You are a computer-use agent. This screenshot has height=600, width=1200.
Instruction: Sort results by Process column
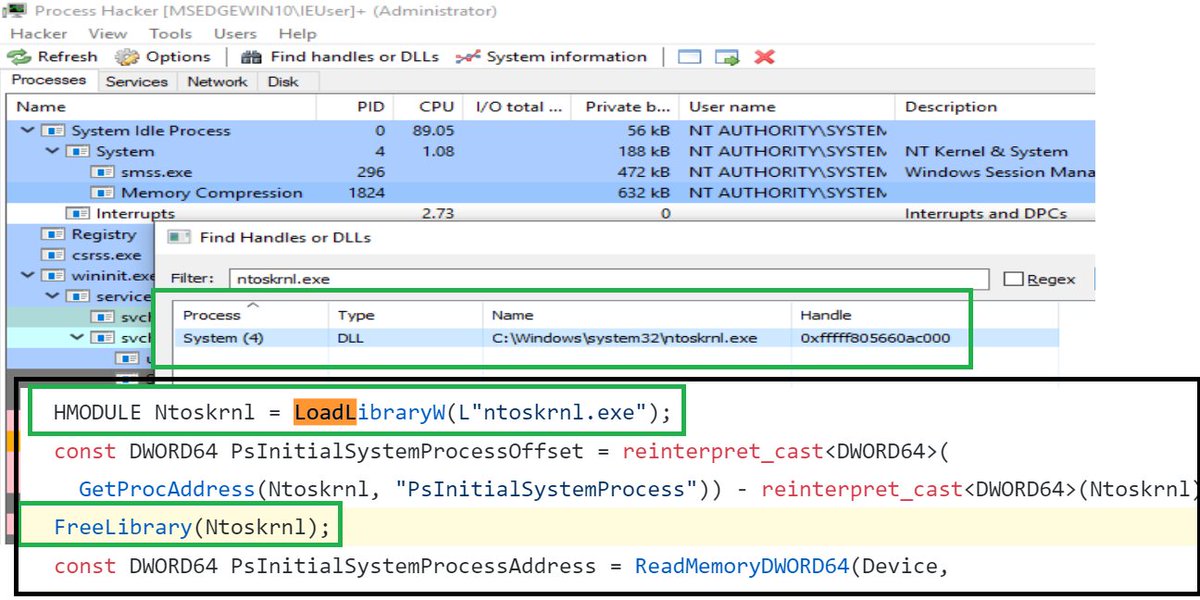(x=252, y=315)
